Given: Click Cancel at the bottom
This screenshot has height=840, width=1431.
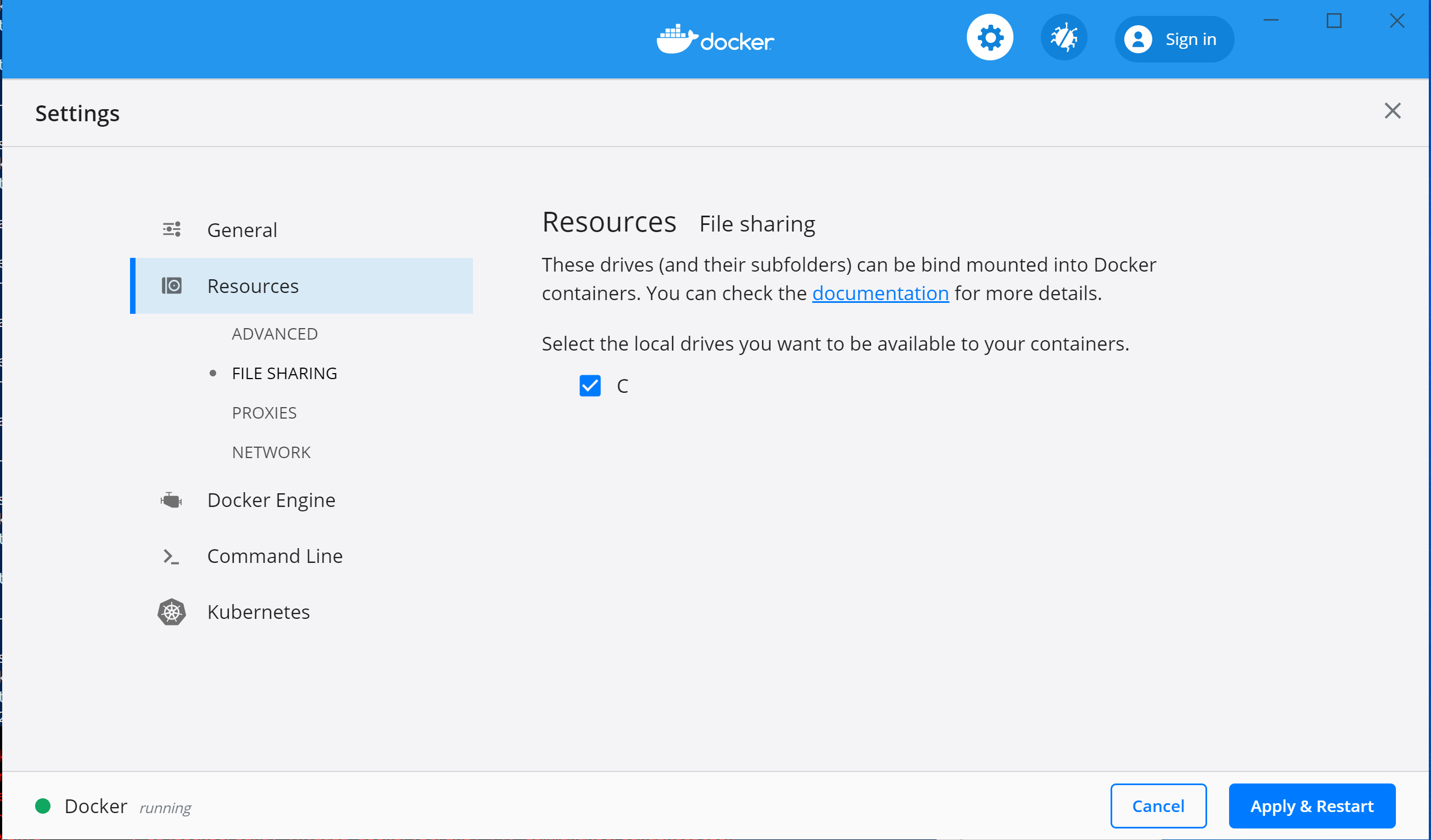Looking at the screenshot, I should [1158, 806].
